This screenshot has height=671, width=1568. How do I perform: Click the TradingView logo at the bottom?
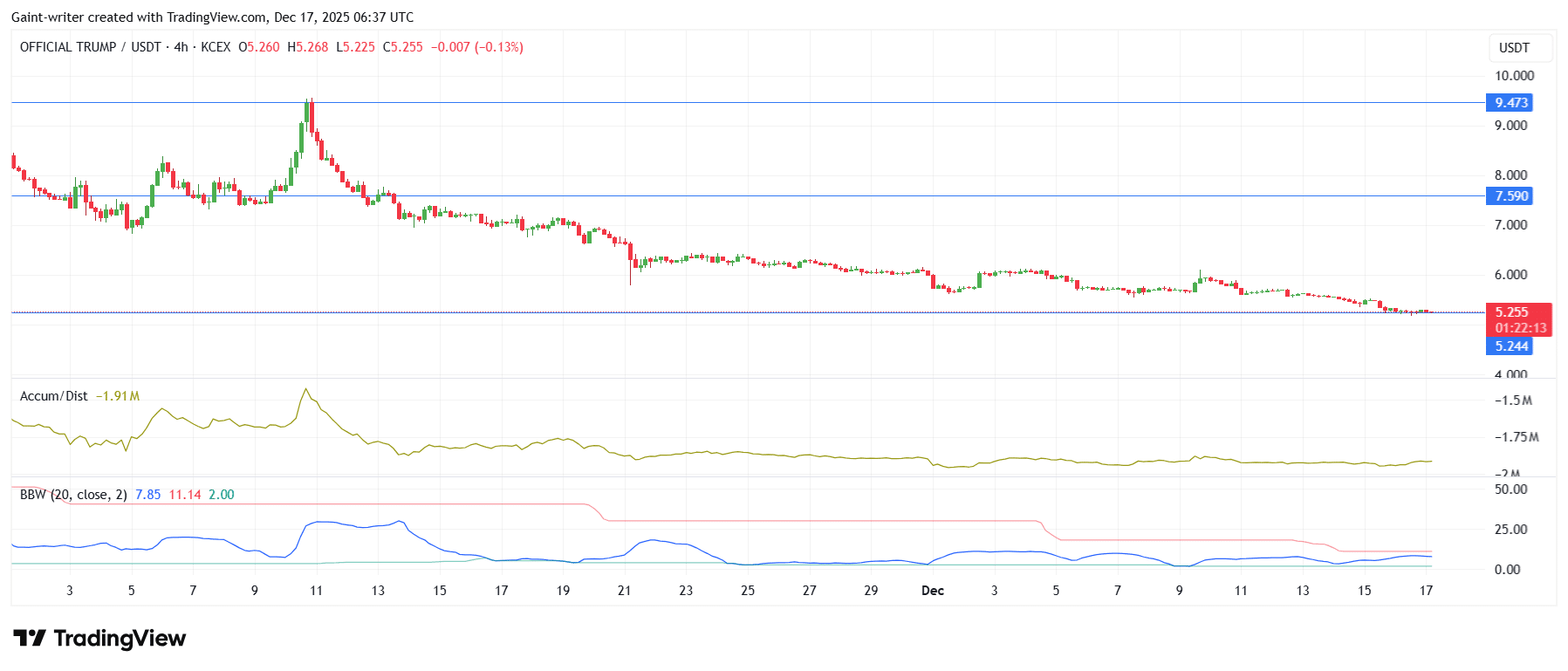(99, 639)
